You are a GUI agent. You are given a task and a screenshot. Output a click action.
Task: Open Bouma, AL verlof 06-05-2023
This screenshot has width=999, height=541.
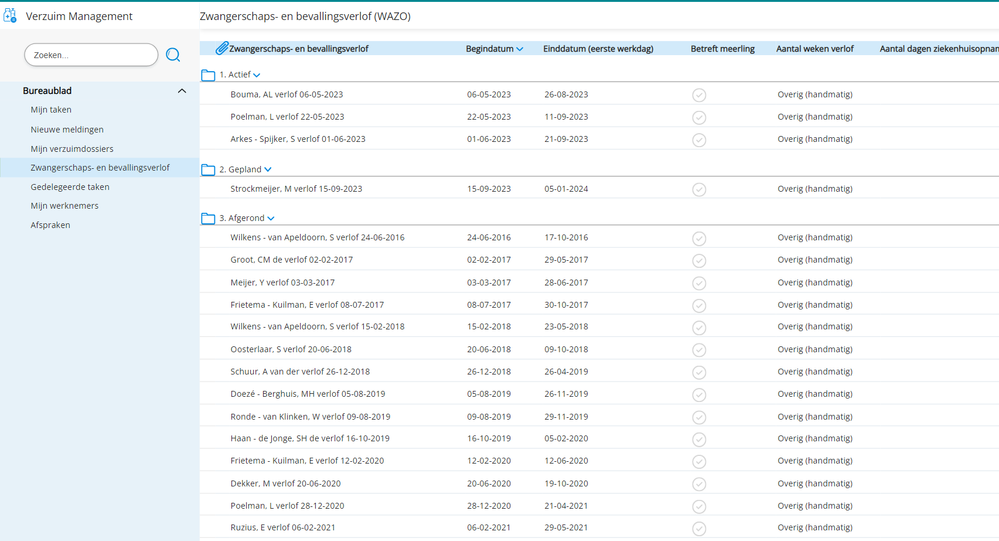[287, 94]
